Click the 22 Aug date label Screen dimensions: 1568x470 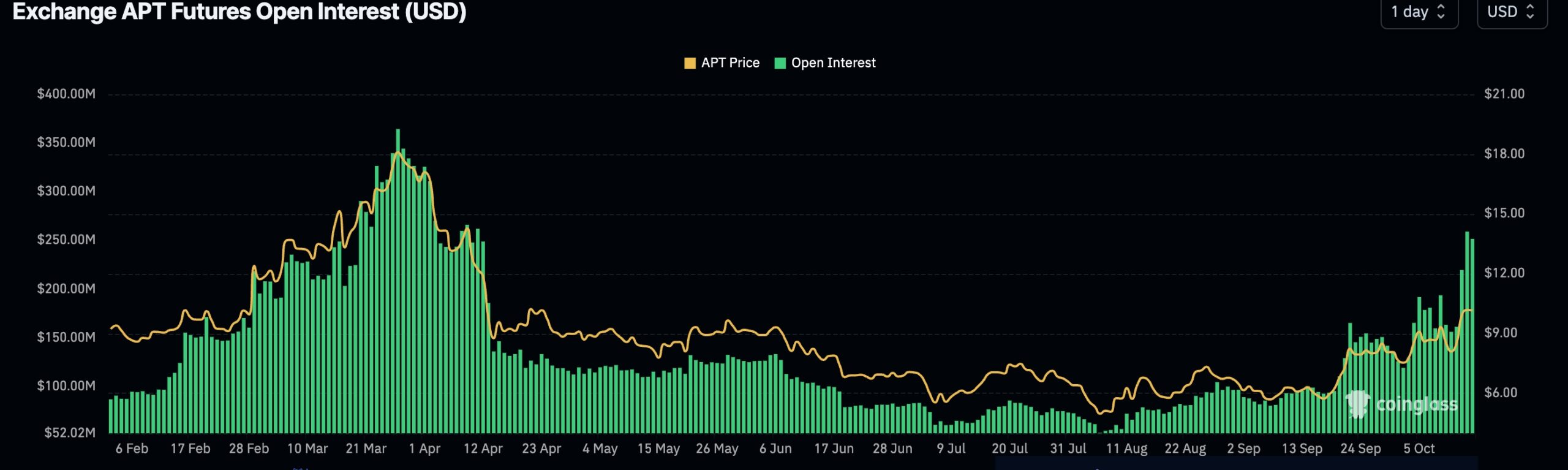(1185, 449)
